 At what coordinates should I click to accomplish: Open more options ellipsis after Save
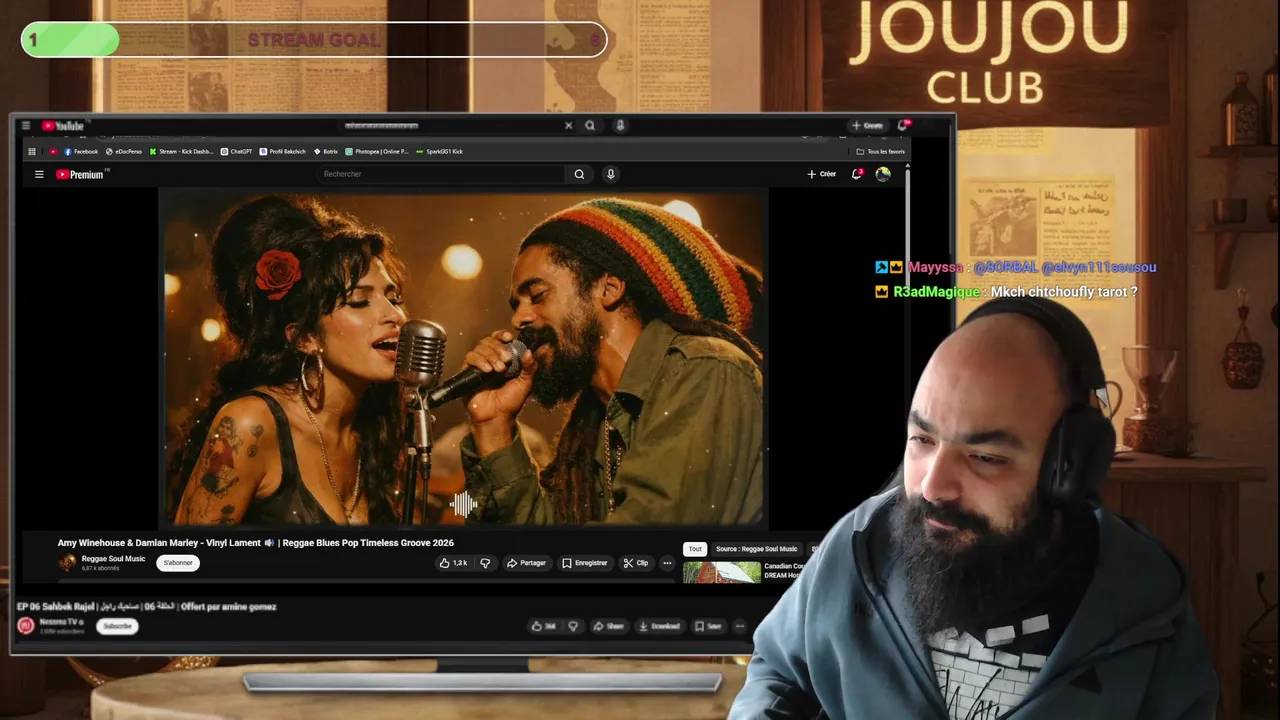point(740,626)
